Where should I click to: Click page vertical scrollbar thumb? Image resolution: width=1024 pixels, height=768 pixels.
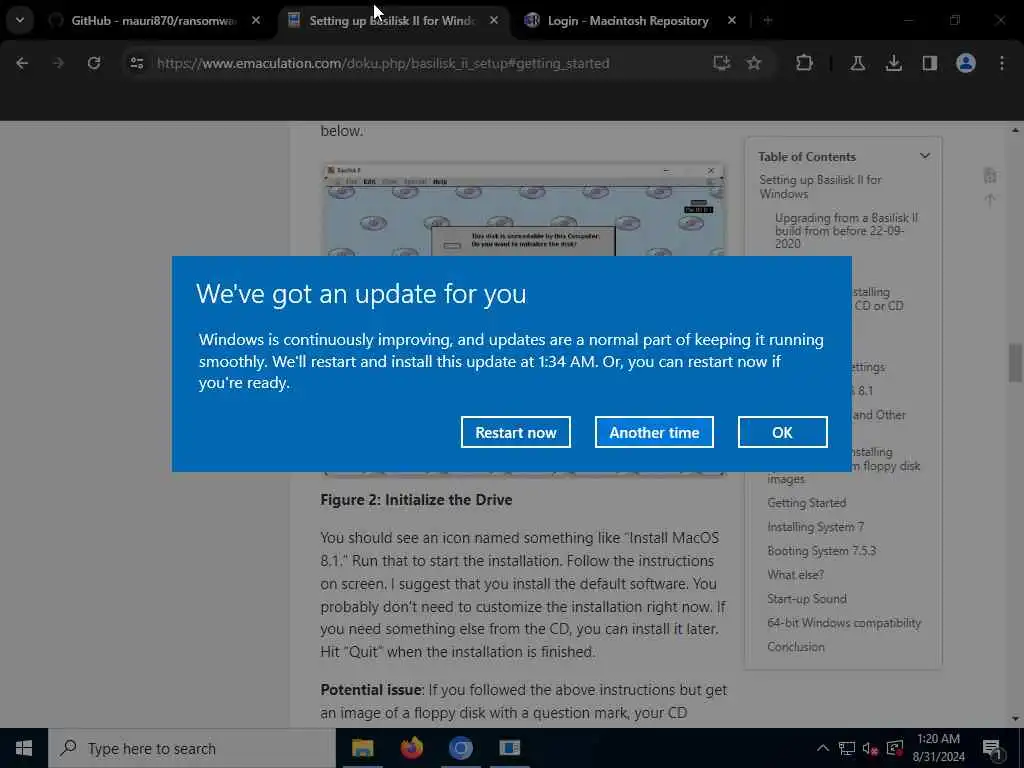(1015, 363)
